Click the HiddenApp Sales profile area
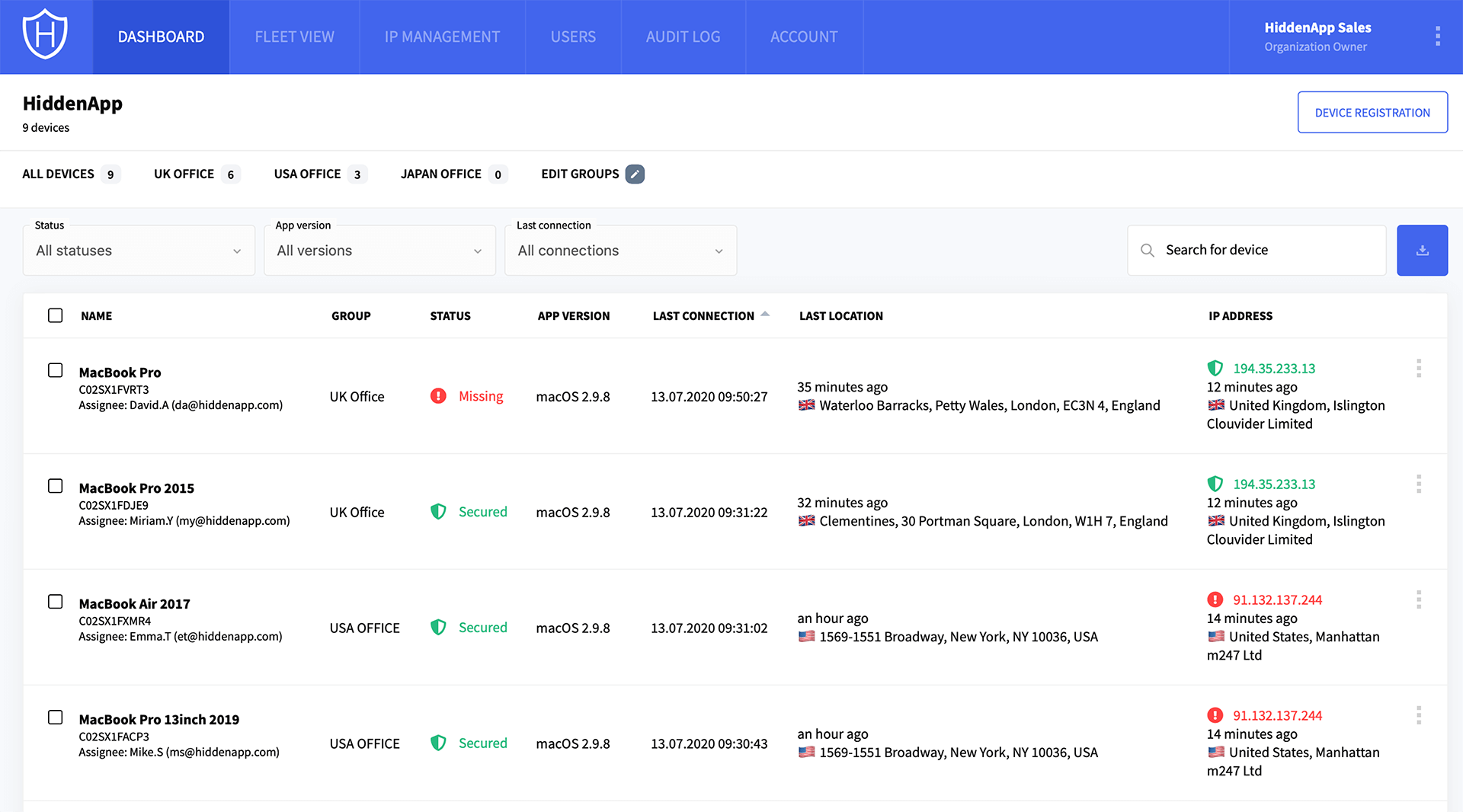This screenshot has width=1463, height=812. [1317, 37]
